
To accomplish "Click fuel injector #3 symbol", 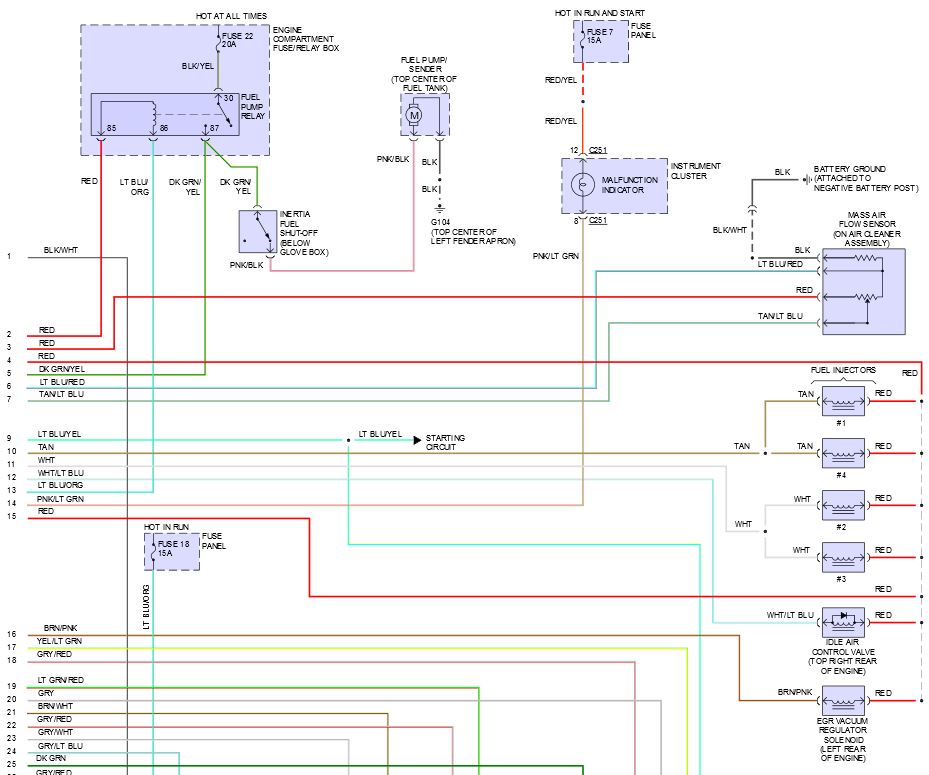I will click(x=842, y=557).
